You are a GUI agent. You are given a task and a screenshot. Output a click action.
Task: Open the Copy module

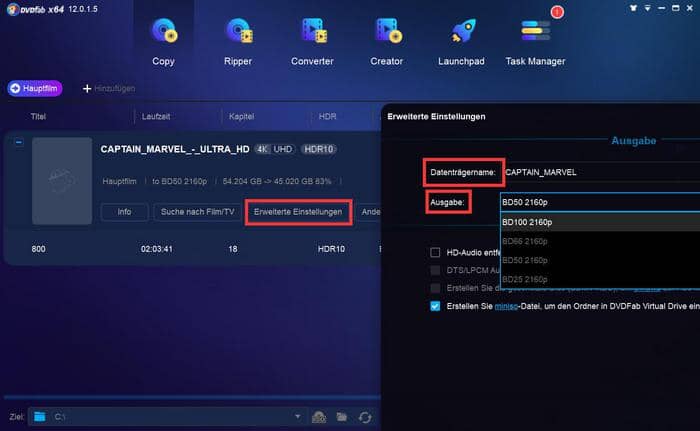163,41
